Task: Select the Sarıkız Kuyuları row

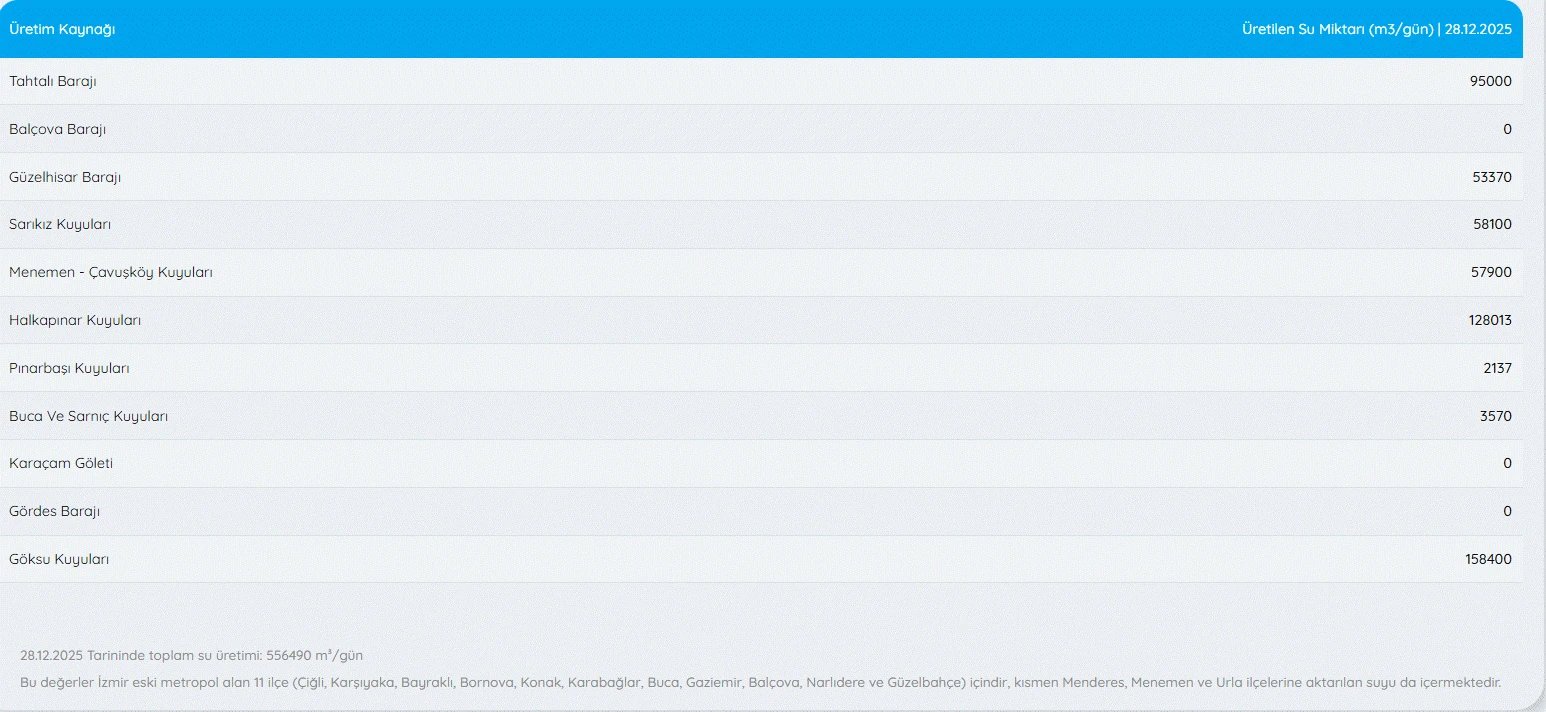Action: tap(761, 225)
